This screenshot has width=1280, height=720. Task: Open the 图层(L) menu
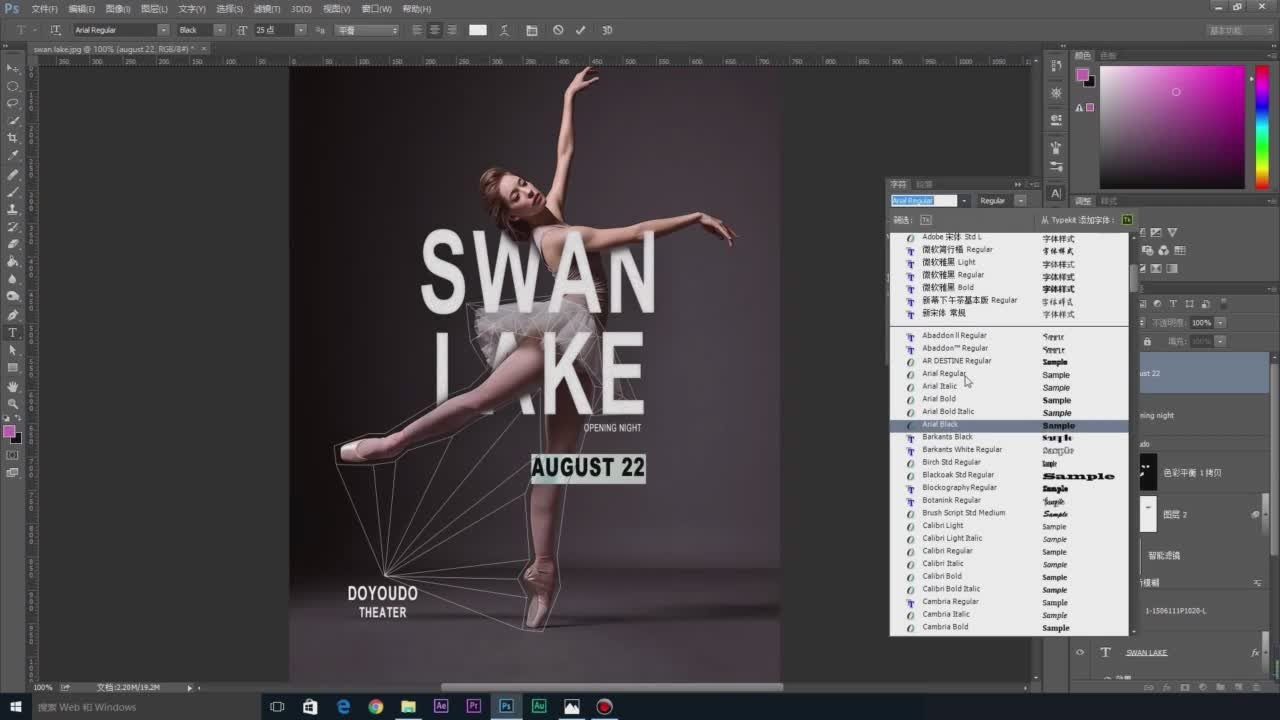click(x=154, y=9)
